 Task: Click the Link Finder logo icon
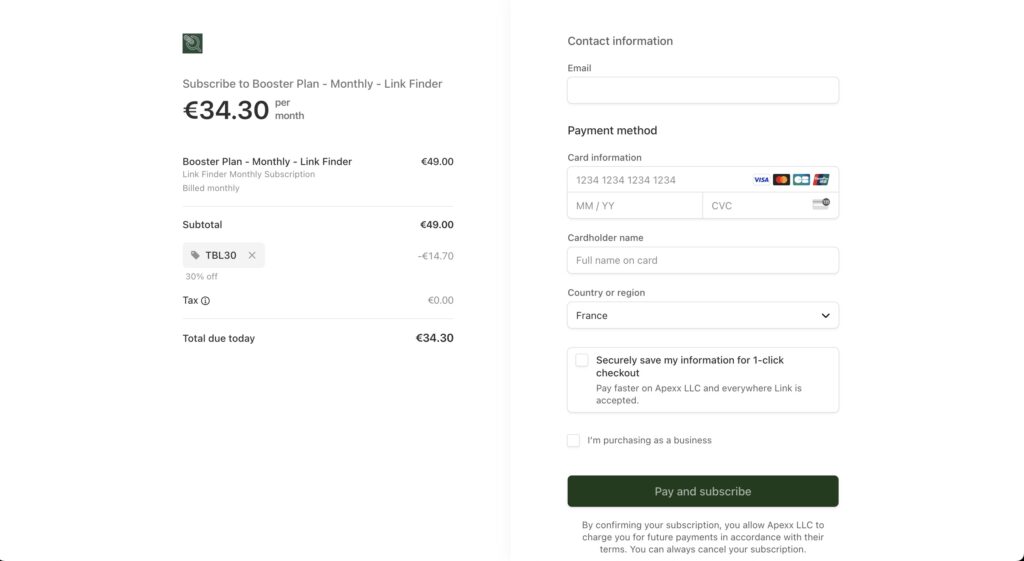click(192, 43)
